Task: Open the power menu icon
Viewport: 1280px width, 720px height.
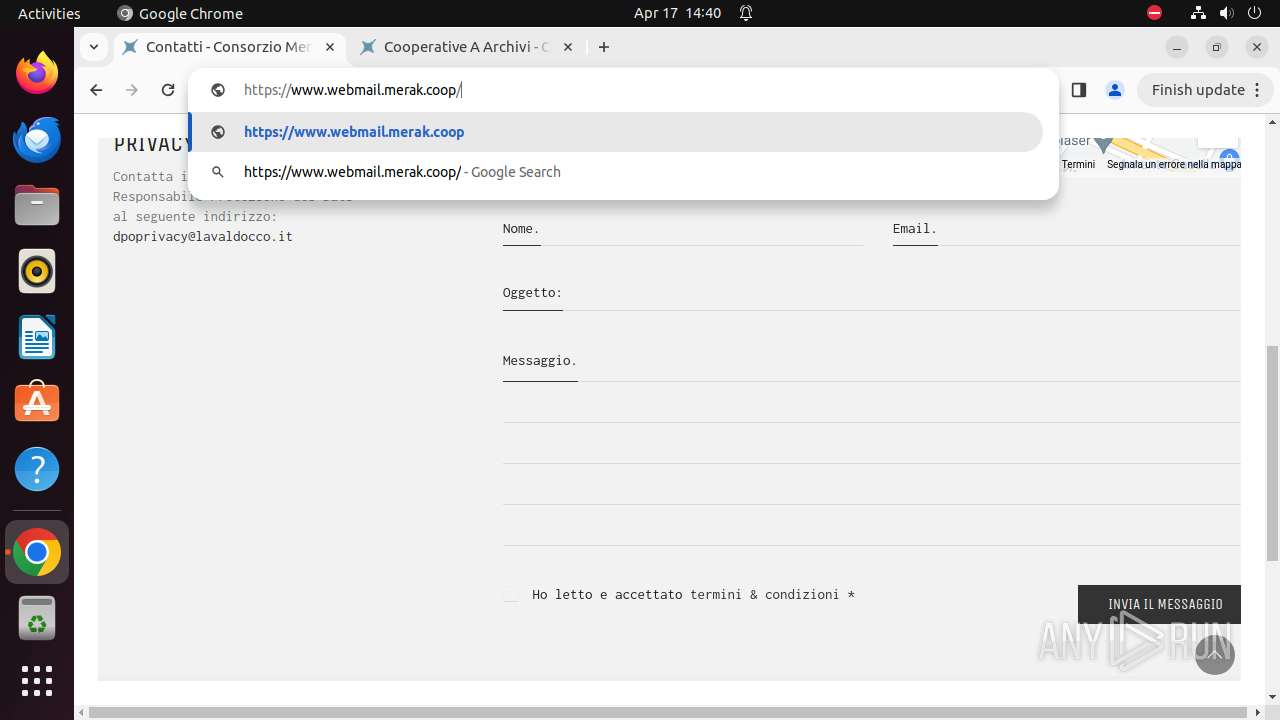Action: [1255, 13]
